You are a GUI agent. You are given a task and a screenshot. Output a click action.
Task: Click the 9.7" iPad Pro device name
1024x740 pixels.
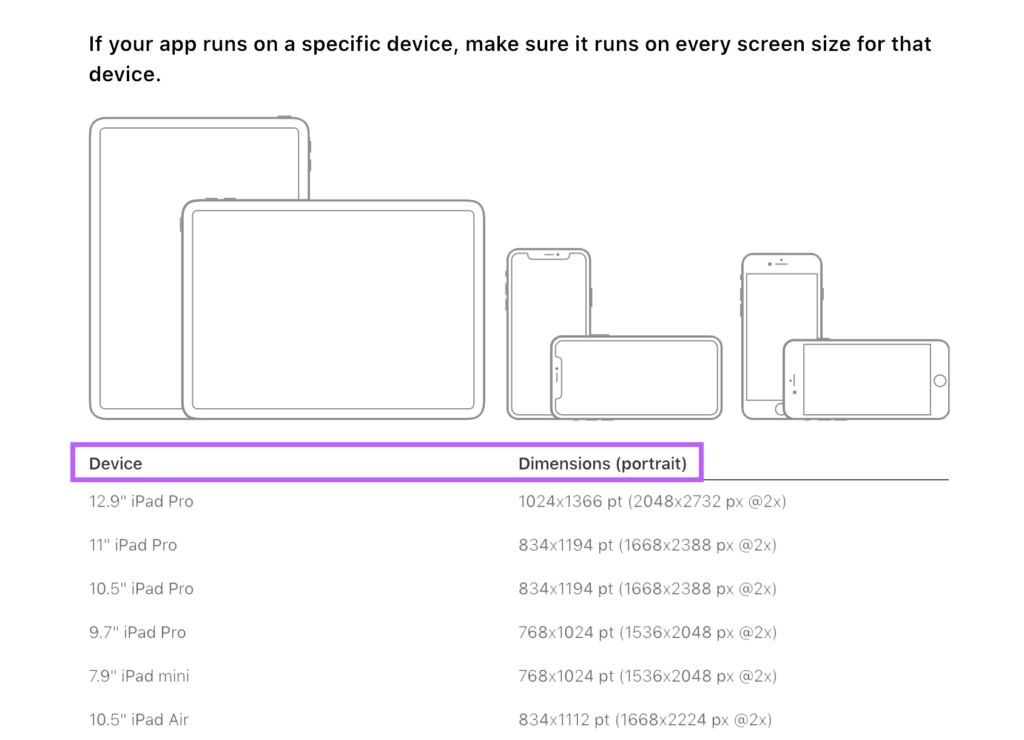(x=137, y=632)
